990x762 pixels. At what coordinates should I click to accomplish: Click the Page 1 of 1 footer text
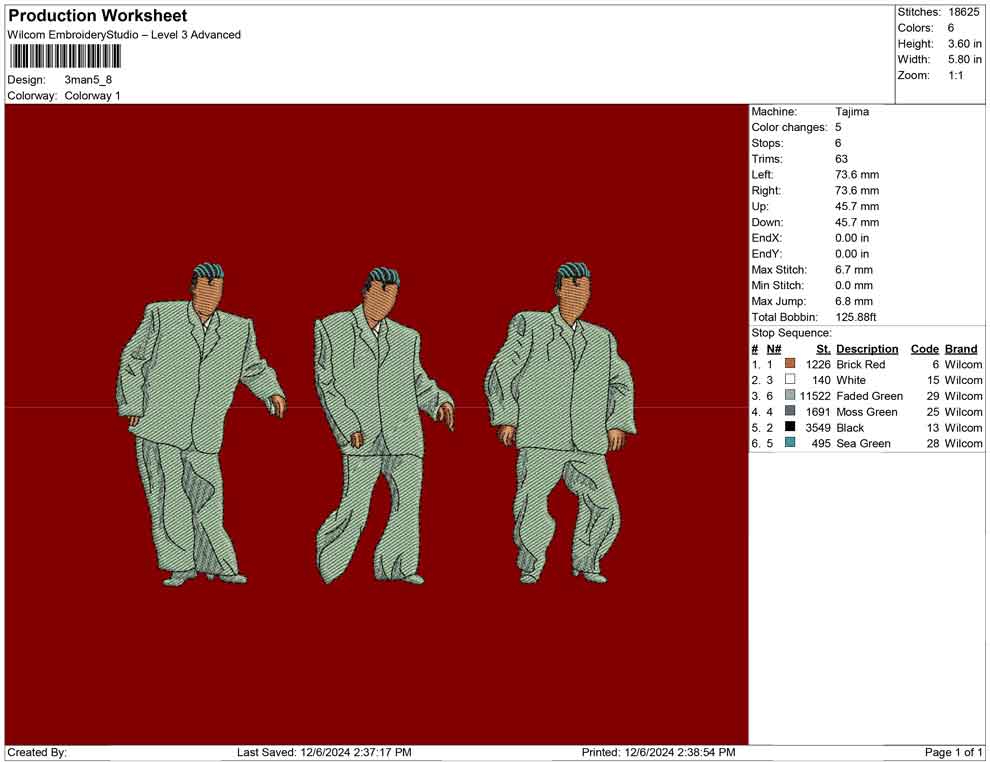coord(954,752)
